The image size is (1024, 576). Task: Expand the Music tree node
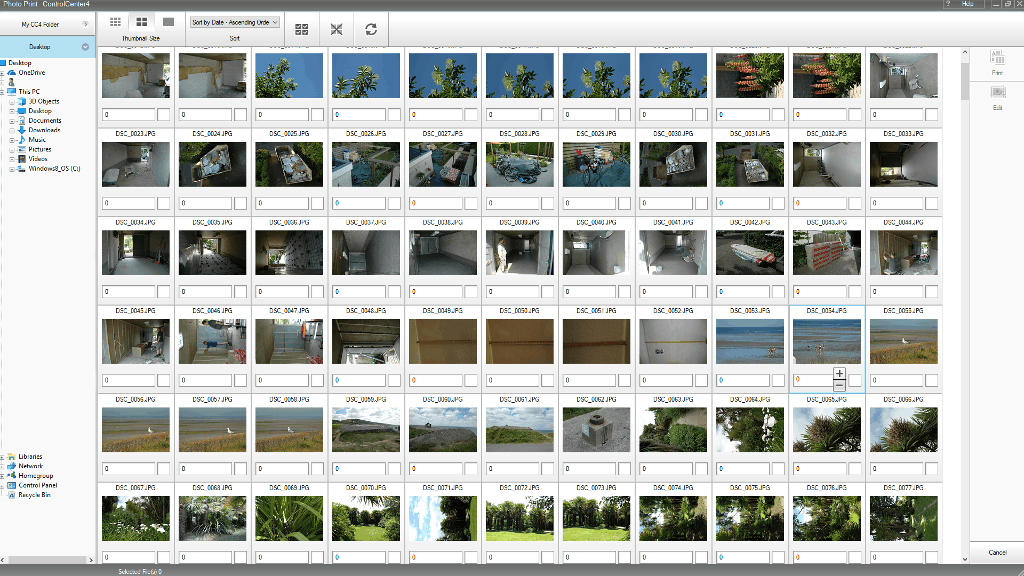tap(12, 140)
